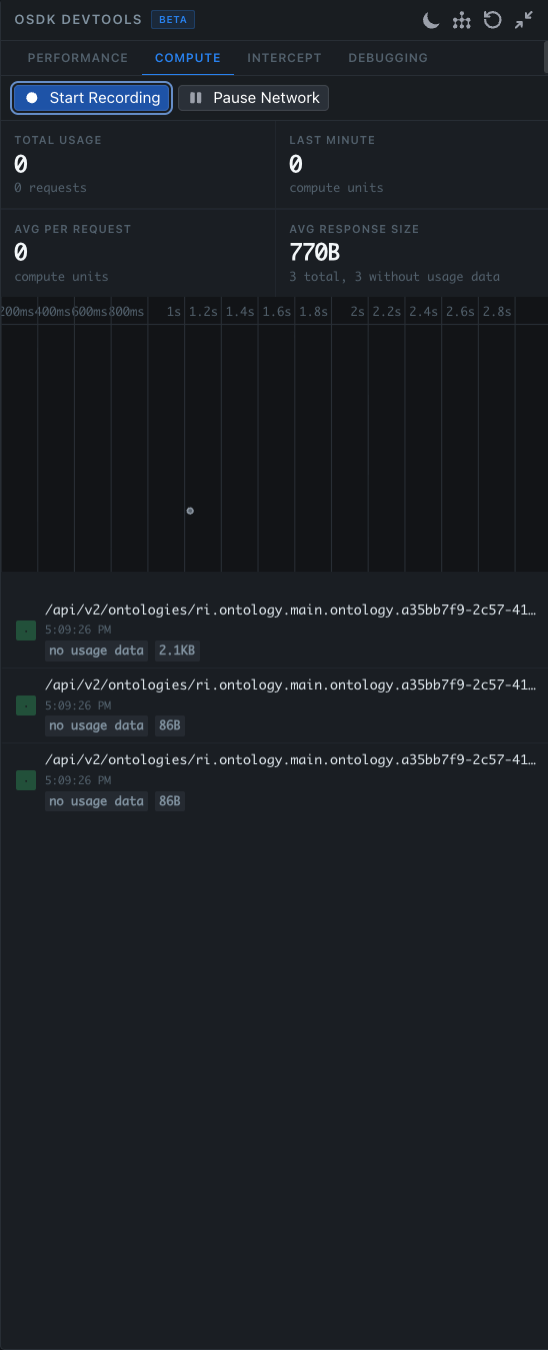Click the BETA badge beside OSDK Devtools

coord(173,19)
